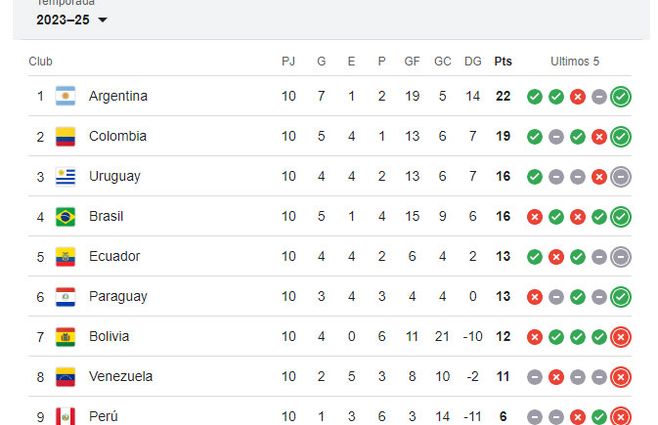Screen dimensions: 658x425
Task: Open the Argentina team link
Action: pos(118,96)
